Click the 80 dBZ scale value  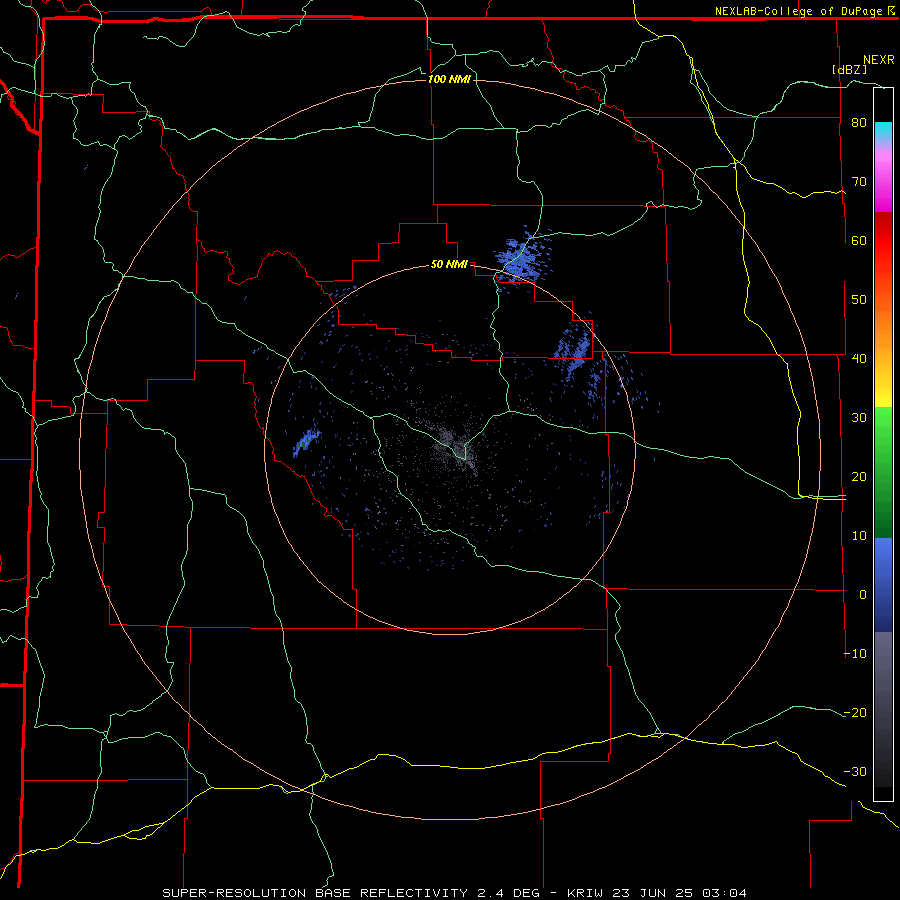pyautogui.click(x=859, y=123)
